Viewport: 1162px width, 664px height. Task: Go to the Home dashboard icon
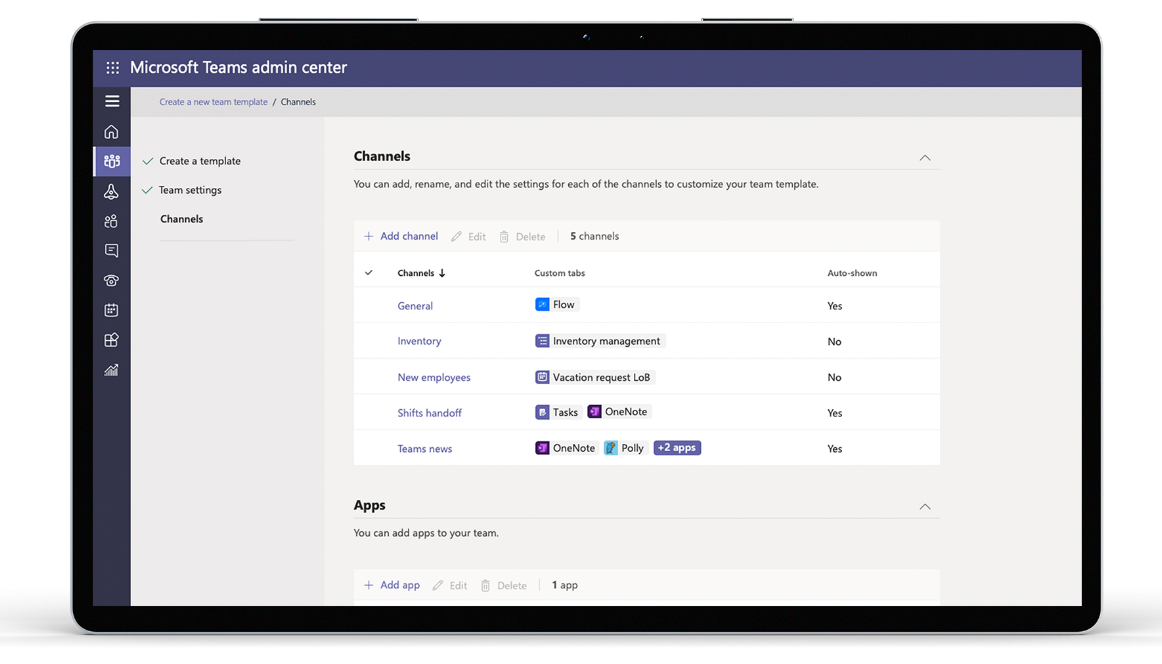111,132
